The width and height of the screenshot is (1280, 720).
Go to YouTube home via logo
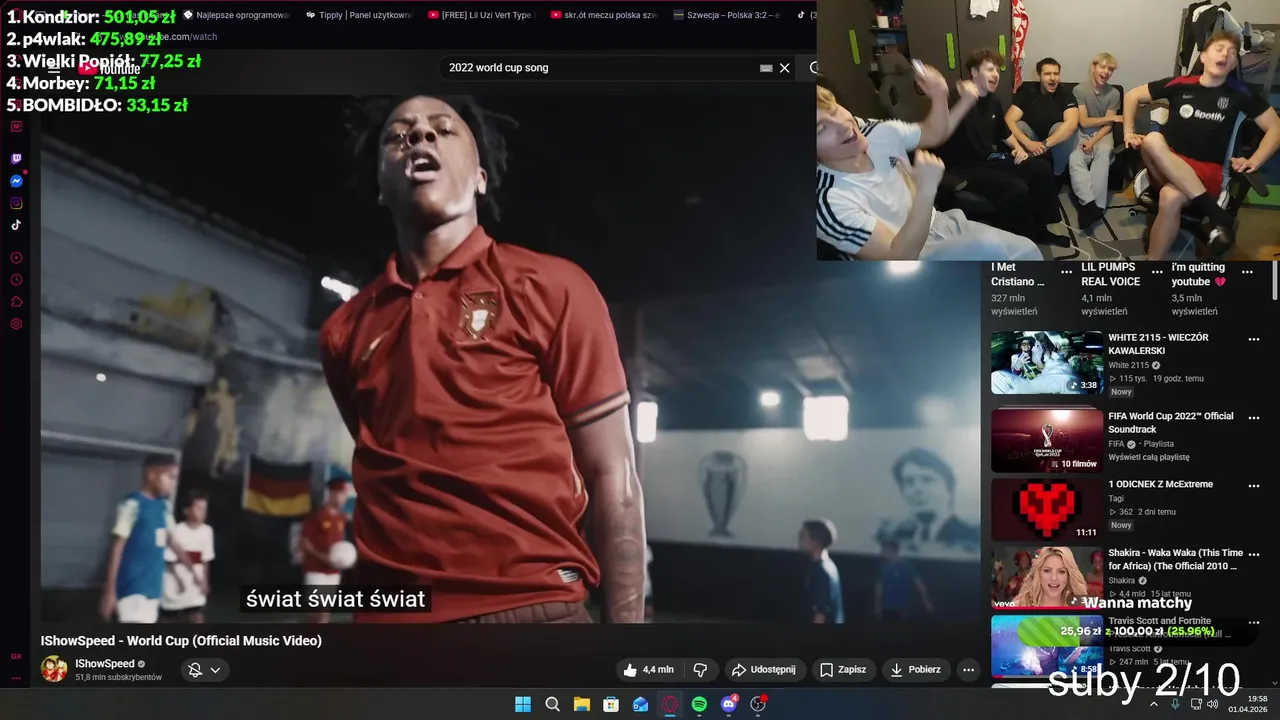pos(110,68)
